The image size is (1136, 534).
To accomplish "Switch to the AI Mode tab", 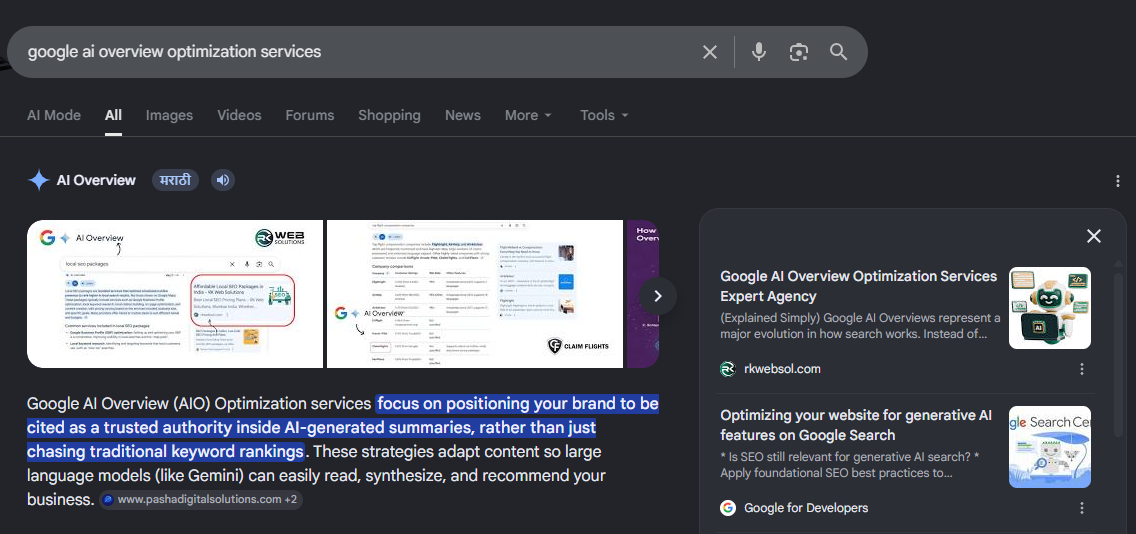I will (x=54, y=115).
